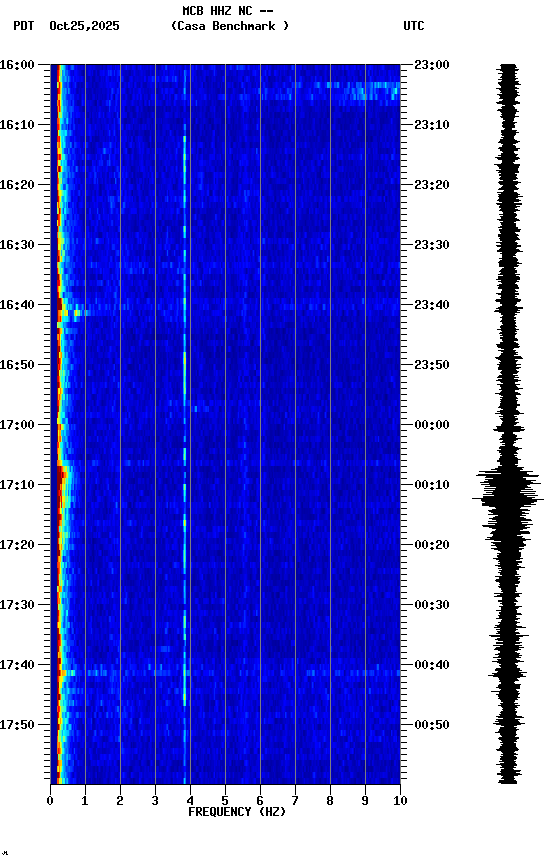Click the '4' frequency axis tick label

click(190, 801)
